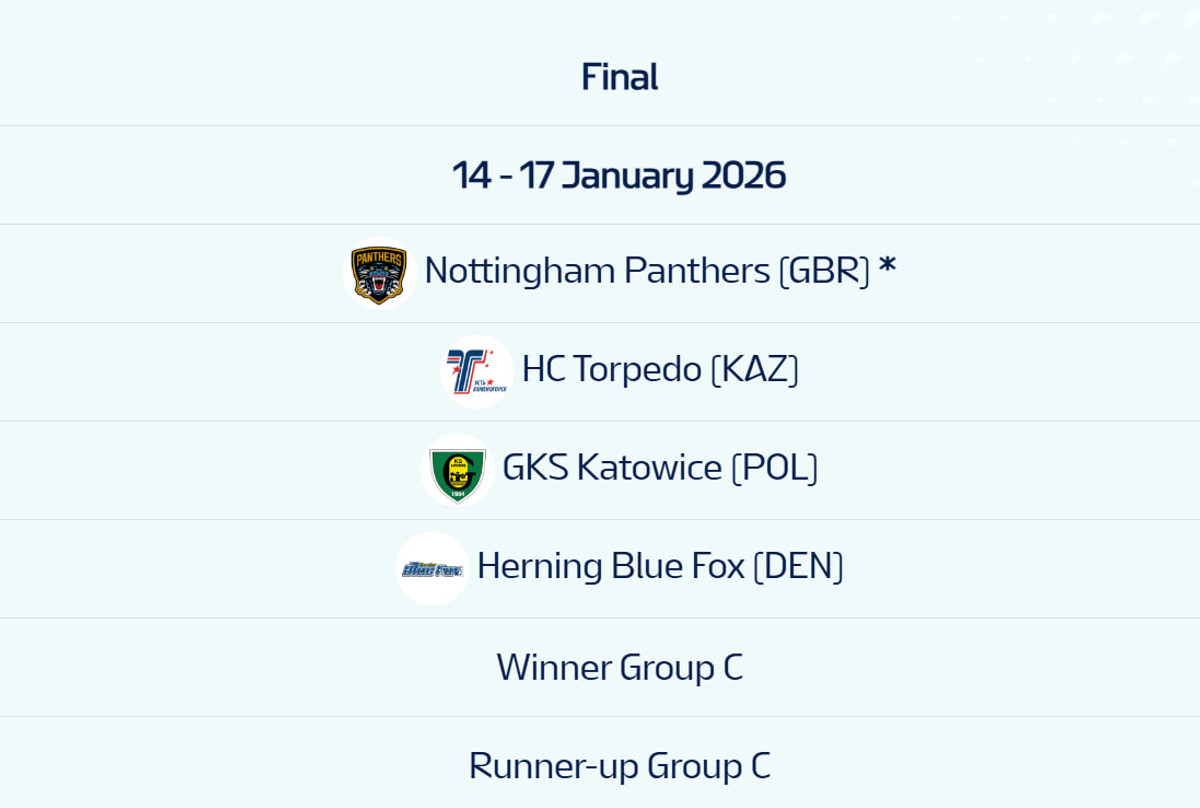The height and width of the screenshot is (808, 1200).
Task: Click the Herning Blue Fox logo
Action: (x=432, y=569)
